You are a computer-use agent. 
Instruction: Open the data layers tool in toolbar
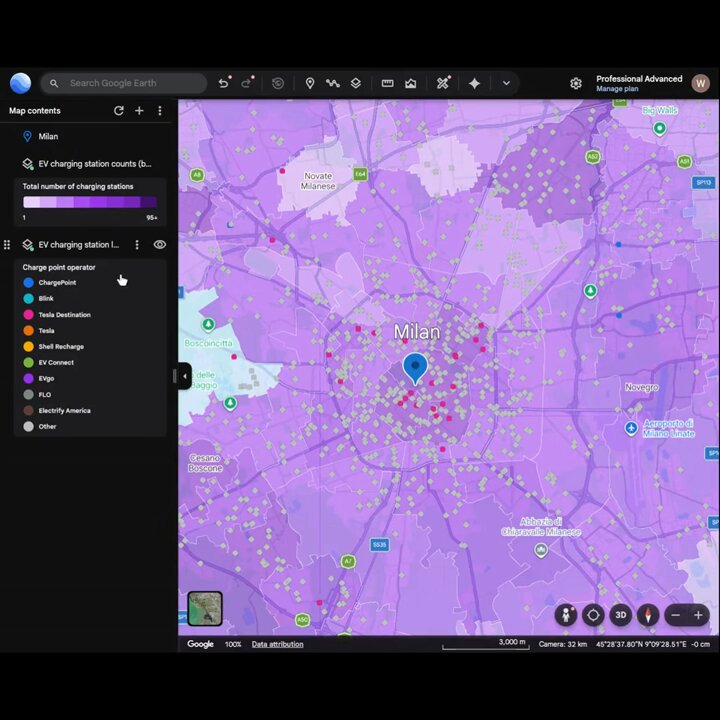(x=356, y=83)
